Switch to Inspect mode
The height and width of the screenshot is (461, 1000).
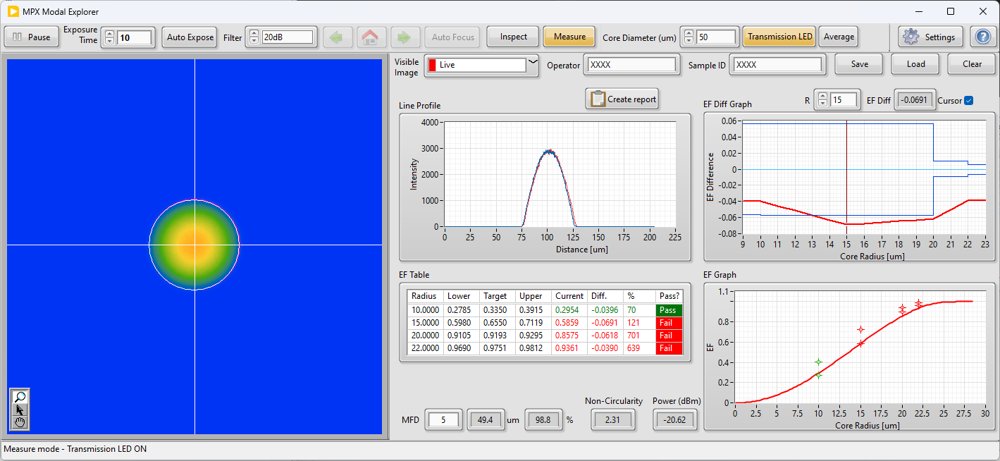tap(513, 37)
